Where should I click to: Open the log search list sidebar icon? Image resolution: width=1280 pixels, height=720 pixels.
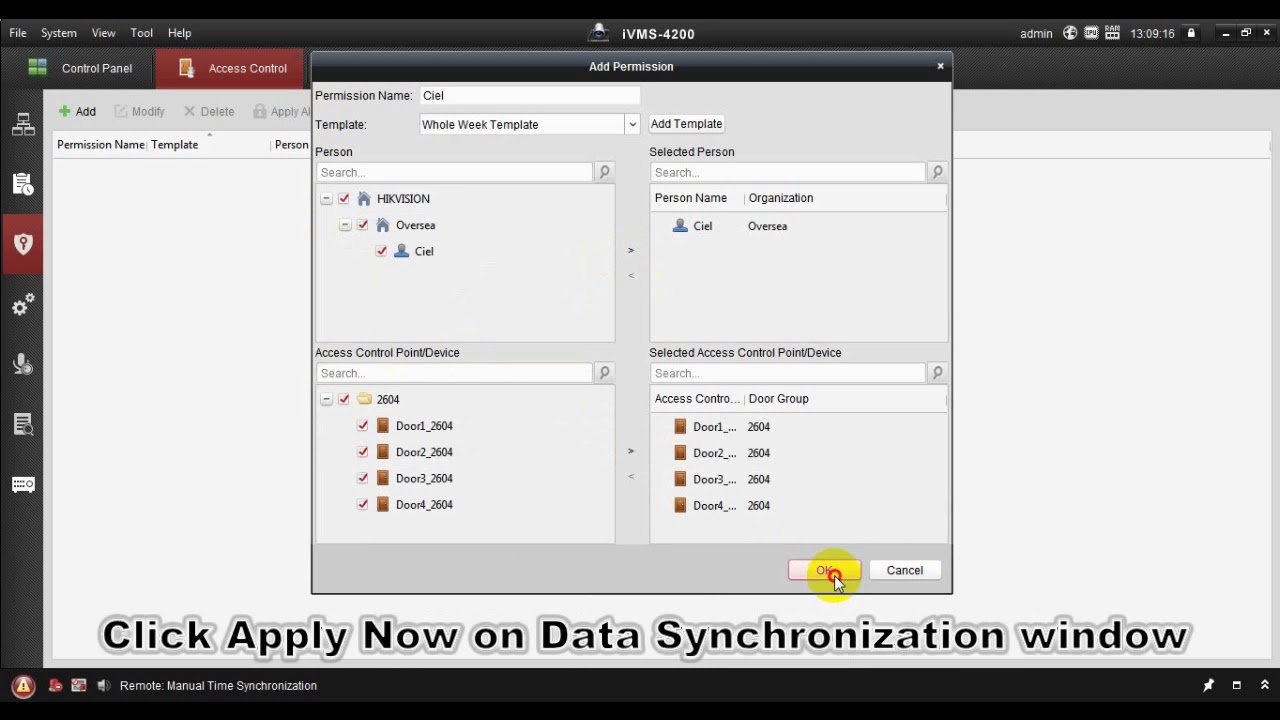point(23,425)
